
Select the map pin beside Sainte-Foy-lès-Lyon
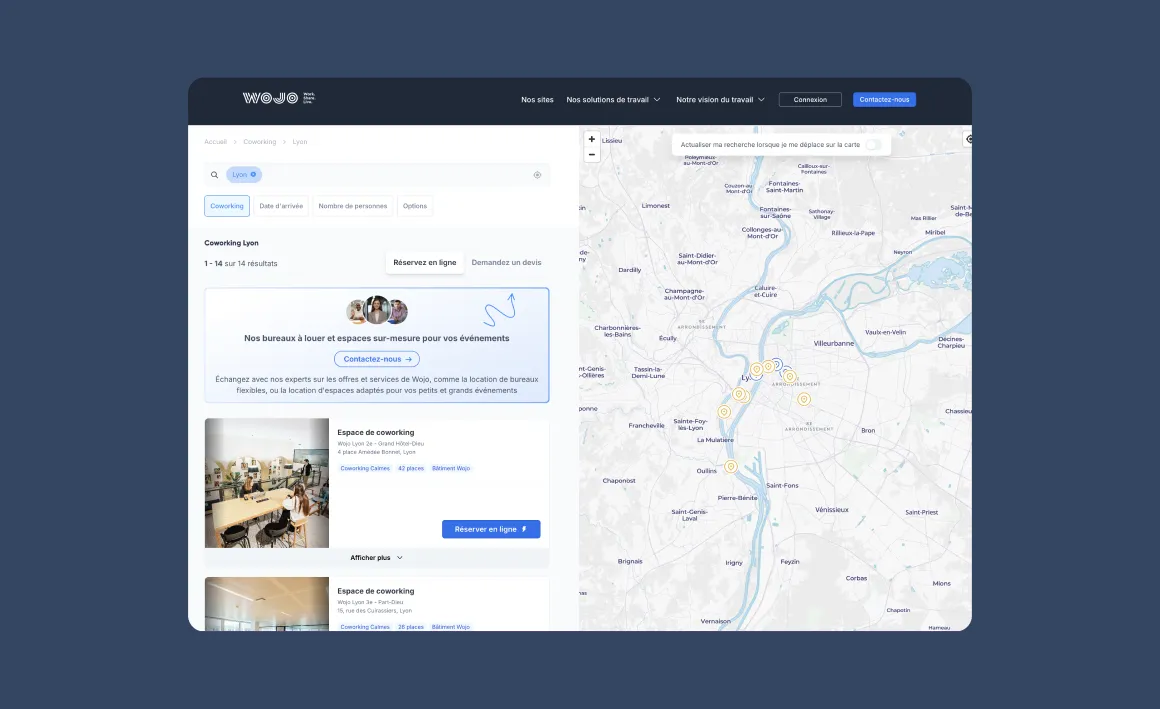[x=724, y=411]
